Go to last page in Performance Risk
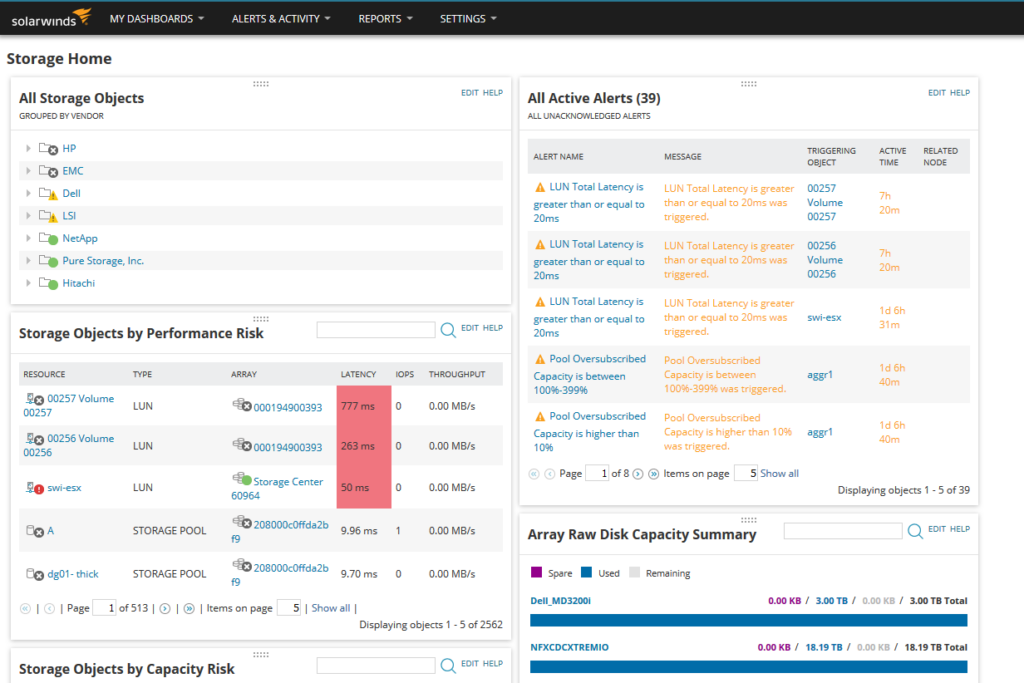 [x=189, y=609]
